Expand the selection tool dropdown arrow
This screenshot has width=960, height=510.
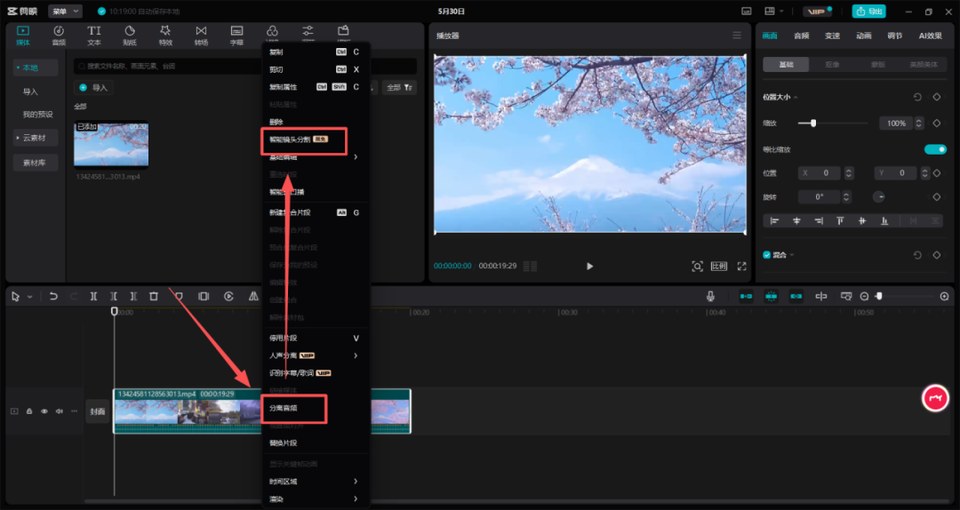coord(29,297)
